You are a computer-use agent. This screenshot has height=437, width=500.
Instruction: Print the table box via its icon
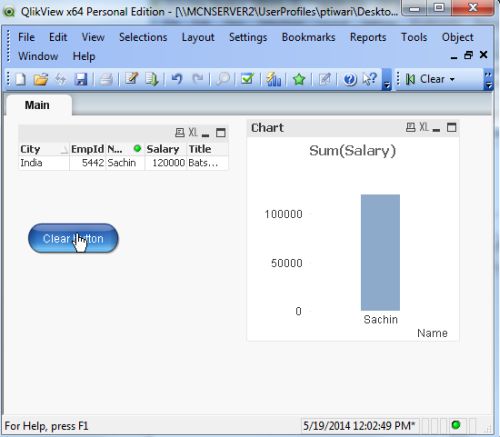(x=180, y=133)
